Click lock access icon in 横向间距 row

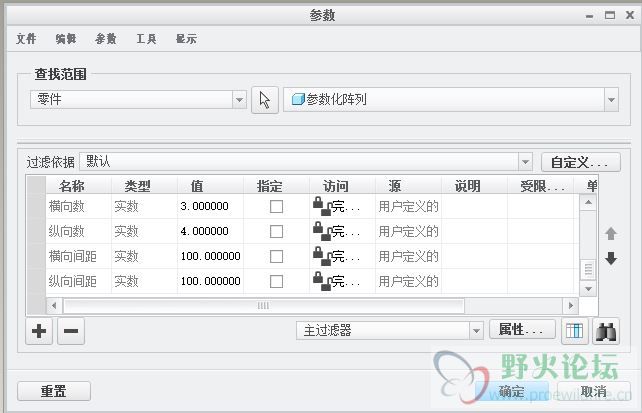322,256
